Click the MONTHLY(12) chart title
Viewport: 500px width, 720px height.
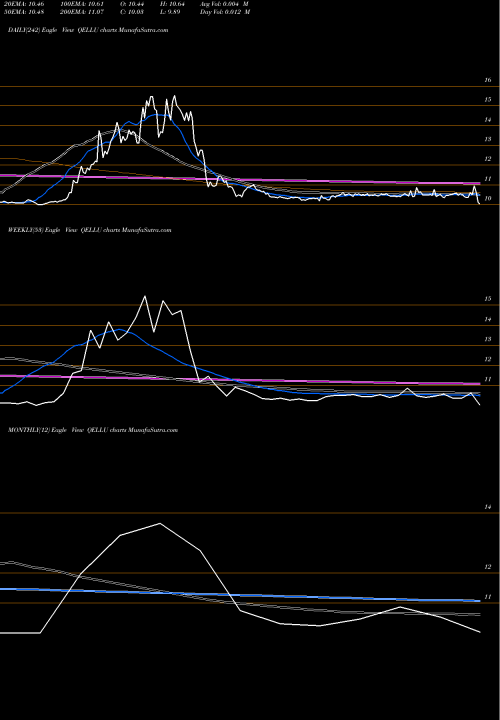click(x=93, y=430)
